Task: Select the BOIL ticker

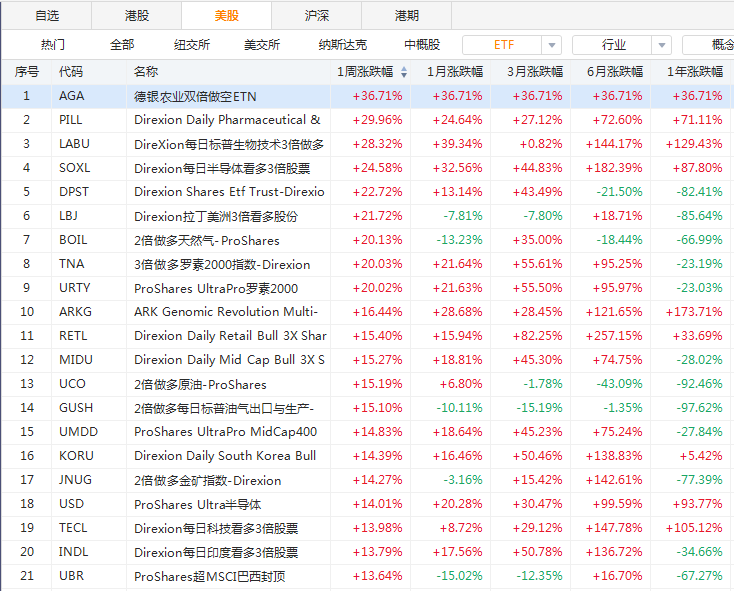Action: (73, 240)
